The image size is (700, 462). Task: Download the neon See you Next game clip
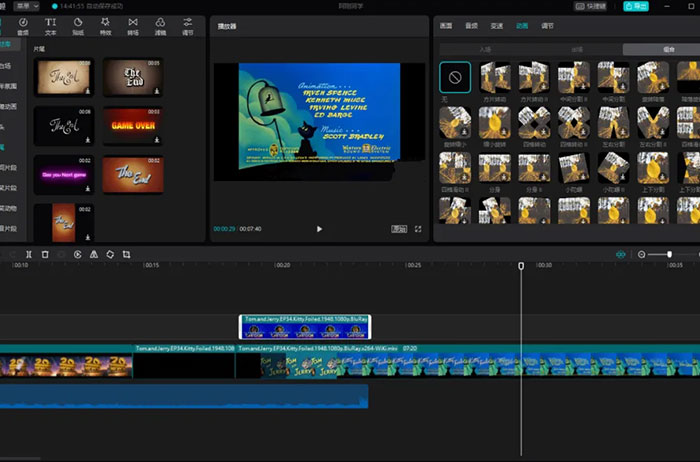pyautogui.click(x=88, y=188)
